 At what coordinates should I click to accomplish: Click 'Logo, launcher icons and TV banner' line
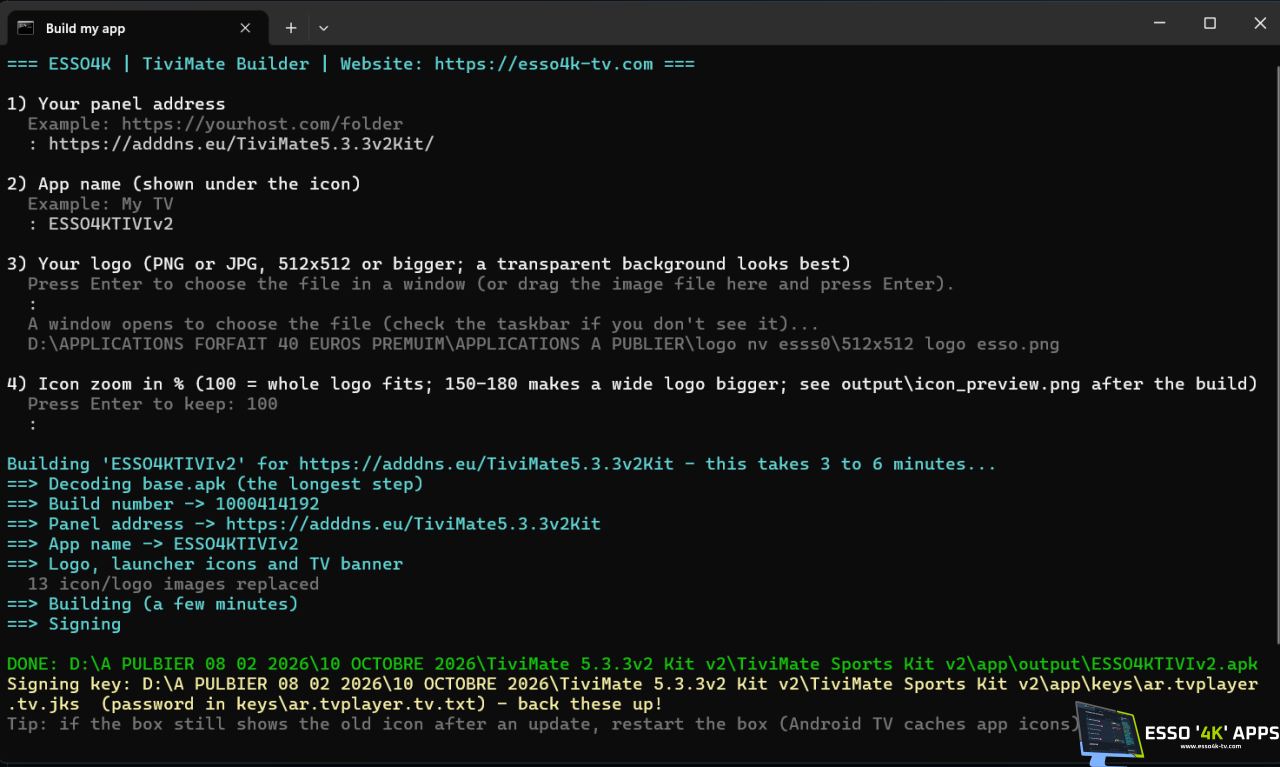coord(205,564)
